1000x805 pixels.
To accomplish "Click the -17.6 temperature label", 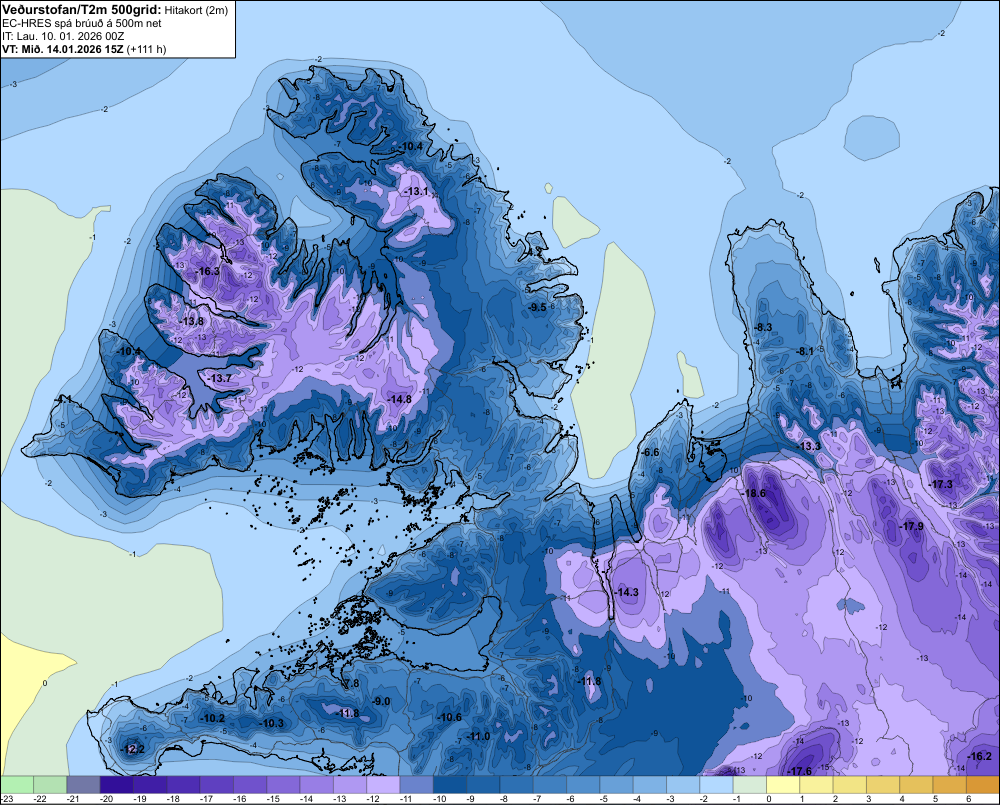I will point(800,771).
